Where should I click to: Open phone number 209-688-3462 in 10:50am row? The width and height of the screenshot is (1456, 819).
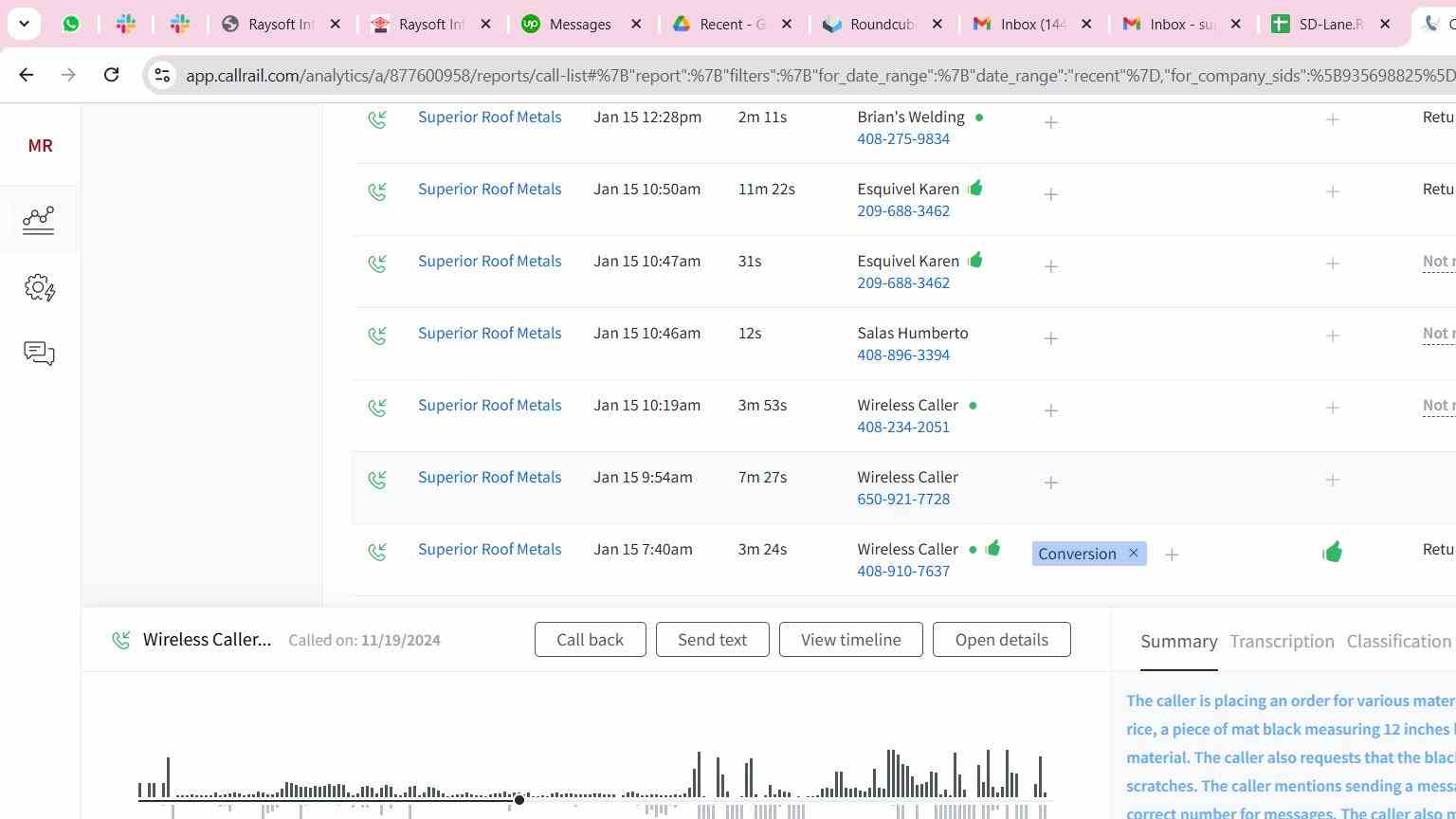[903, 211]
